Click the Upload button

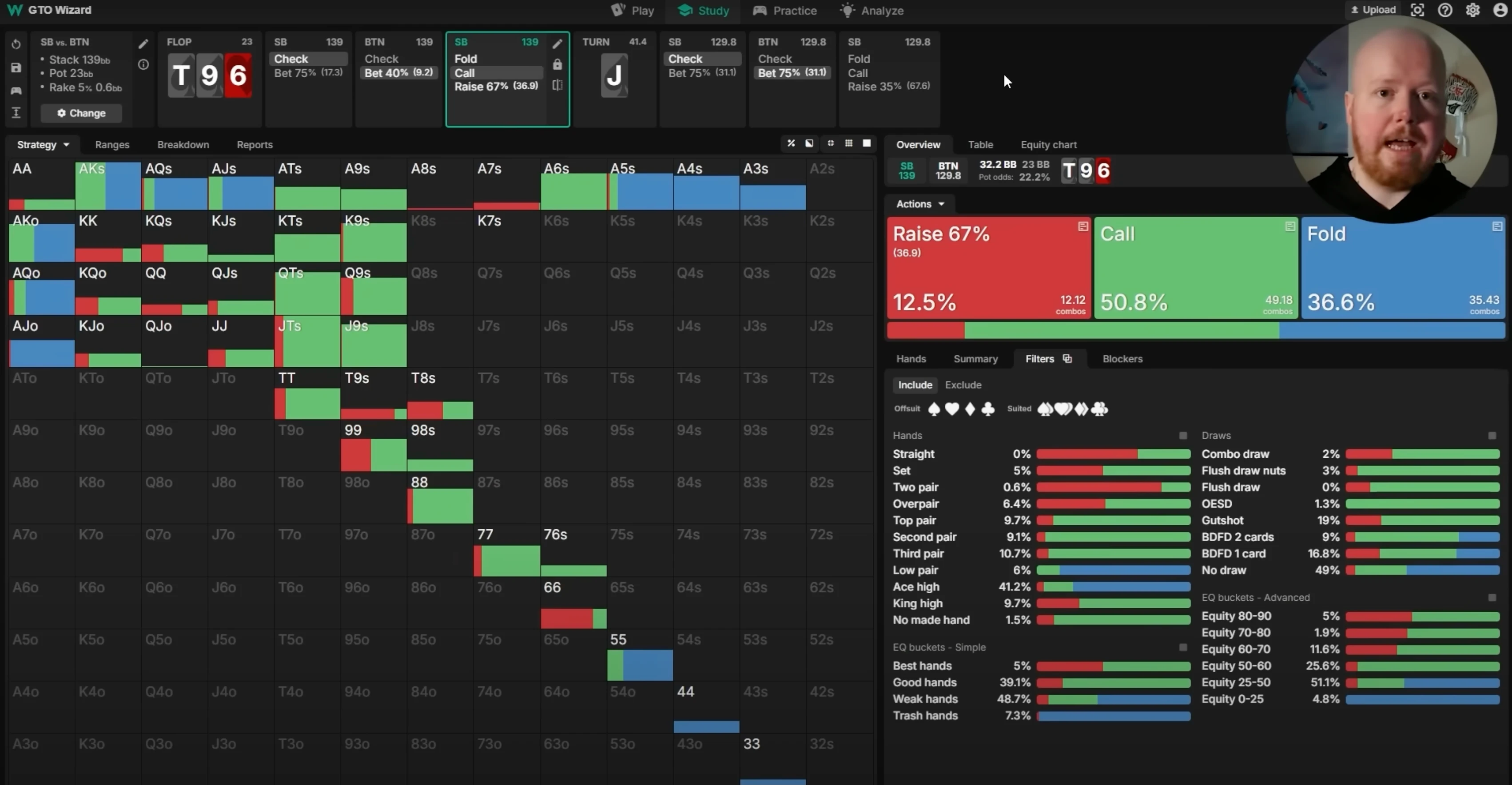pos(1373,10)
